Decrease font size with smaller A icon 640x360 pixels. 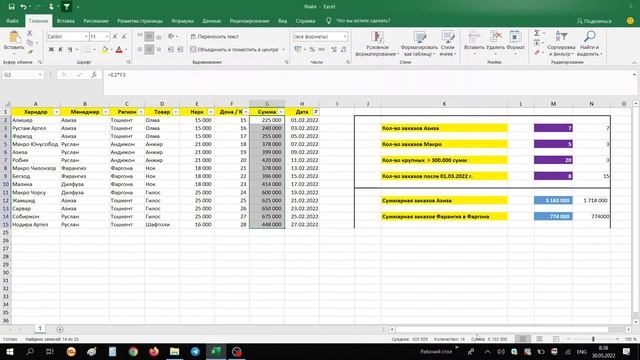(124, 36)
